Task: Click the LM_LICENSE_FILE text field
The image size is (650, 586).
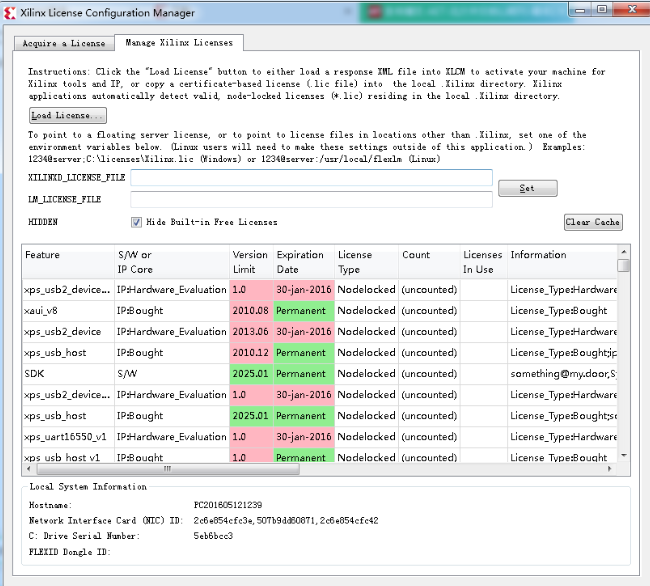Action: [311, 200]
